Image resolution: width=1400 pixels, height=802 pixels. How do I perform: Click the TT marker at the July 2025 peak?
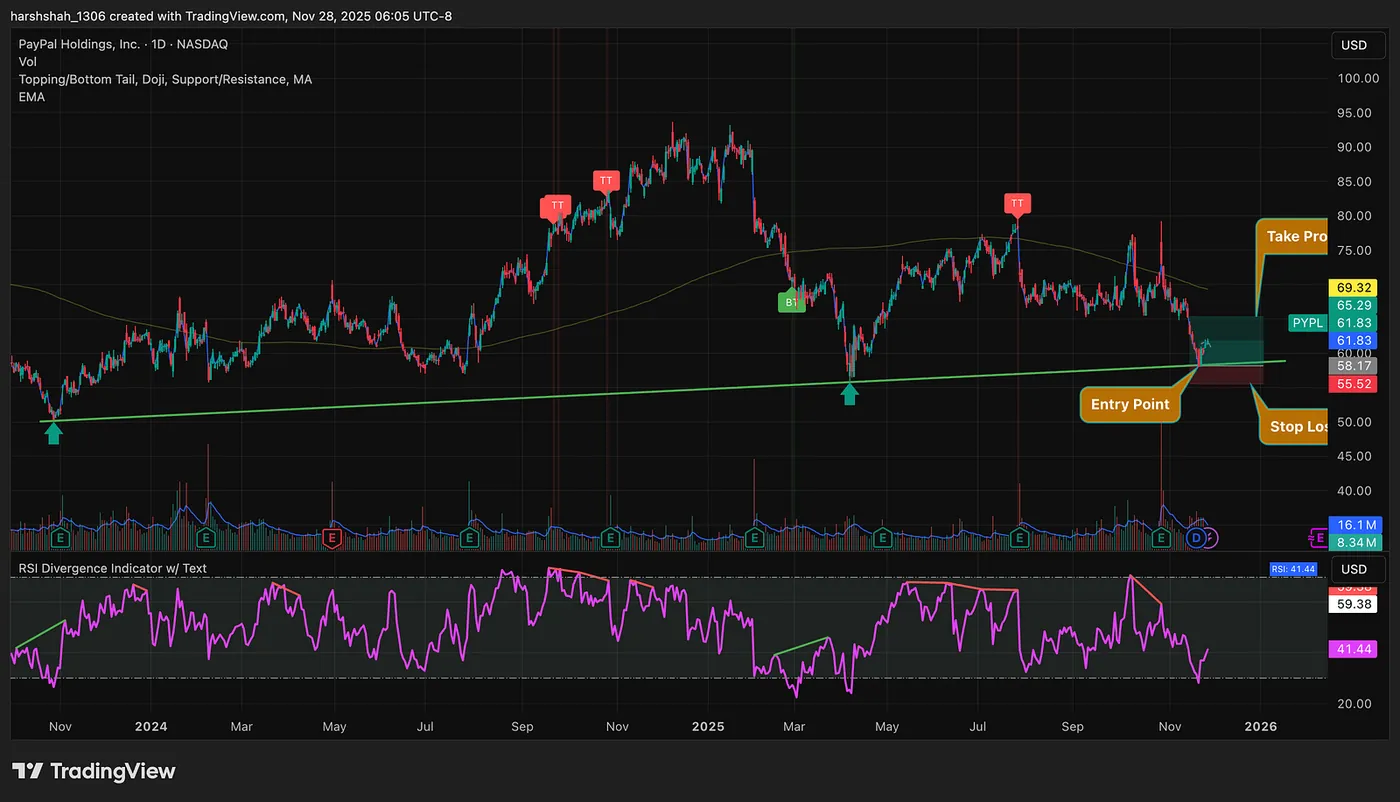(x=1017, y=205)
